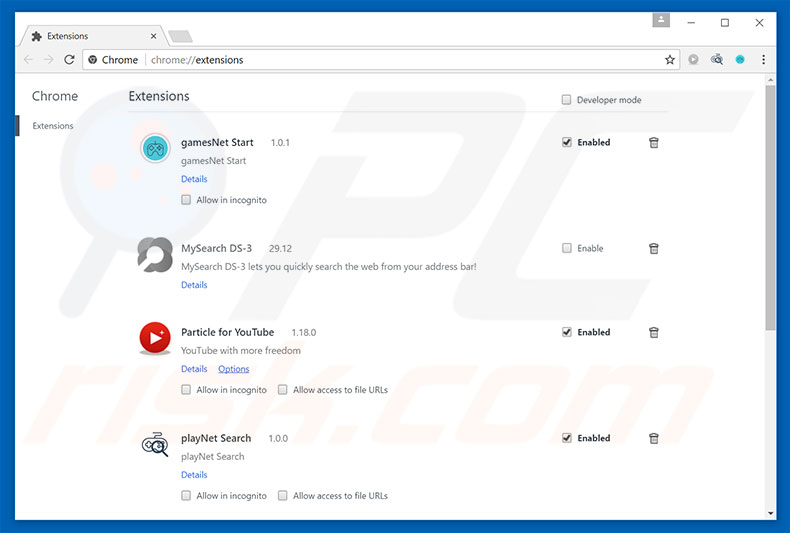
Task: Maximize the Chrome window
Action: 725,23
